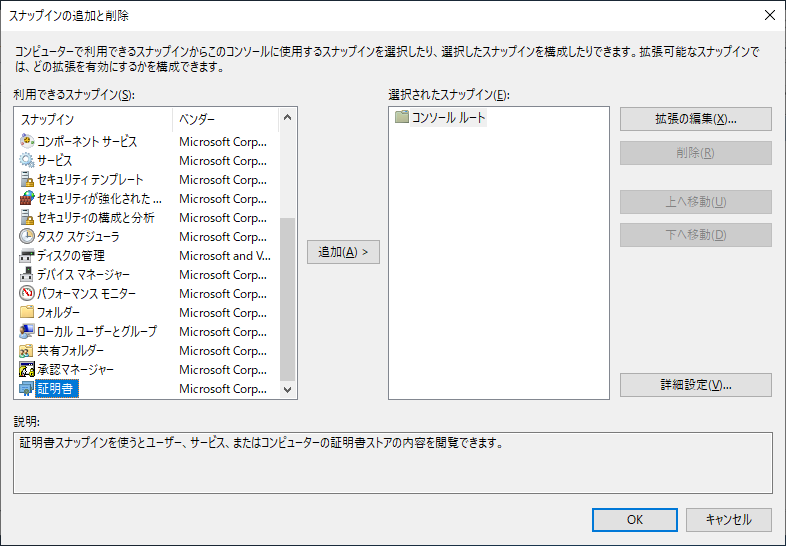Select the サービス row text
Screen dimensions: 786x546
pyautogui.click(x=55, y=160)
